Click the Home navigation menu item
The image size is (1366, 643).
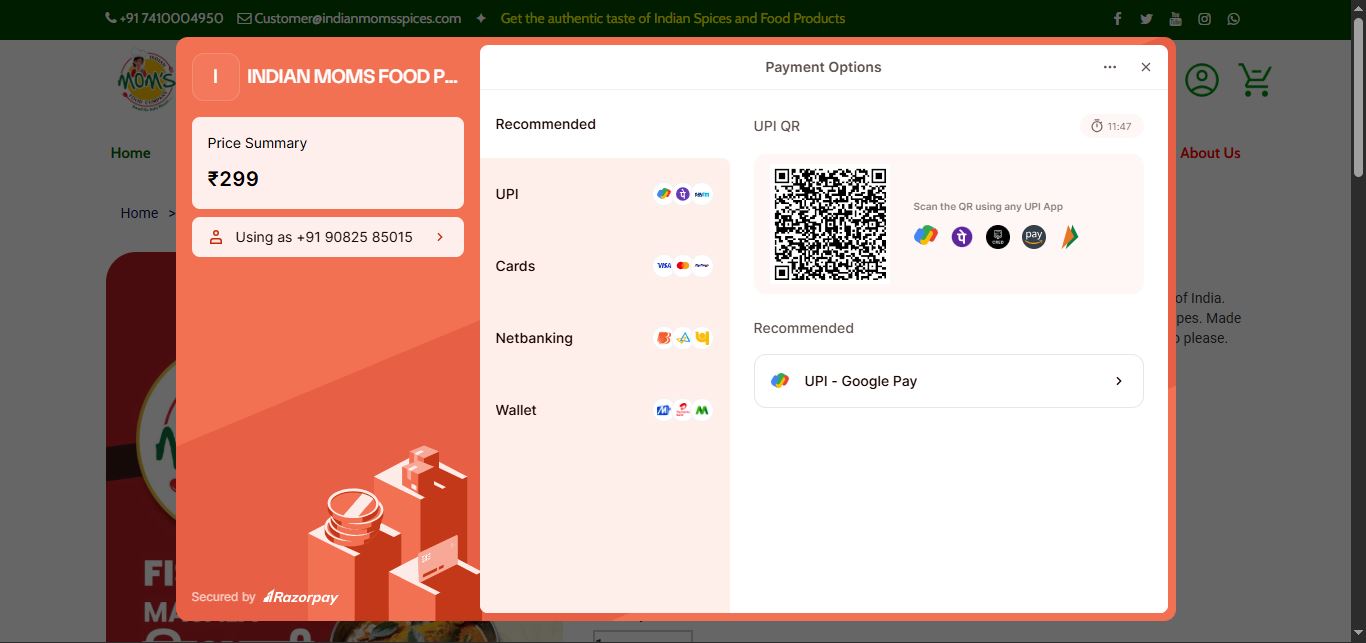(131, 153)
